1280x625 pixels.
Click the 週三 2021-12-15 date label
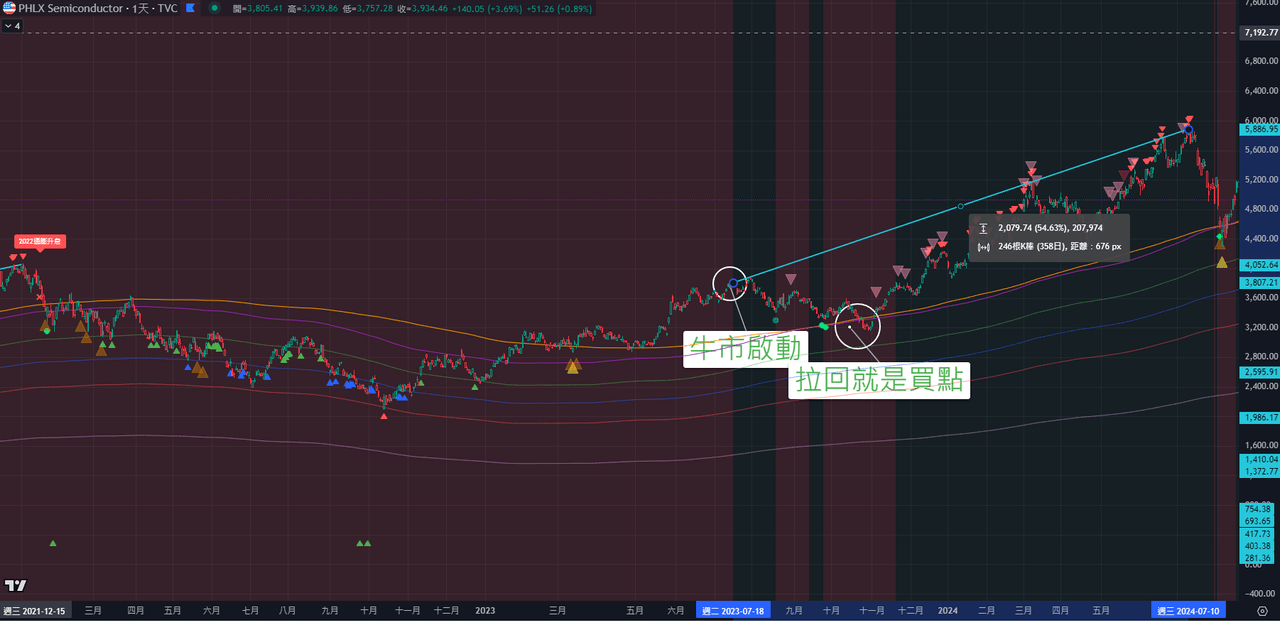[x=34, y=611]
